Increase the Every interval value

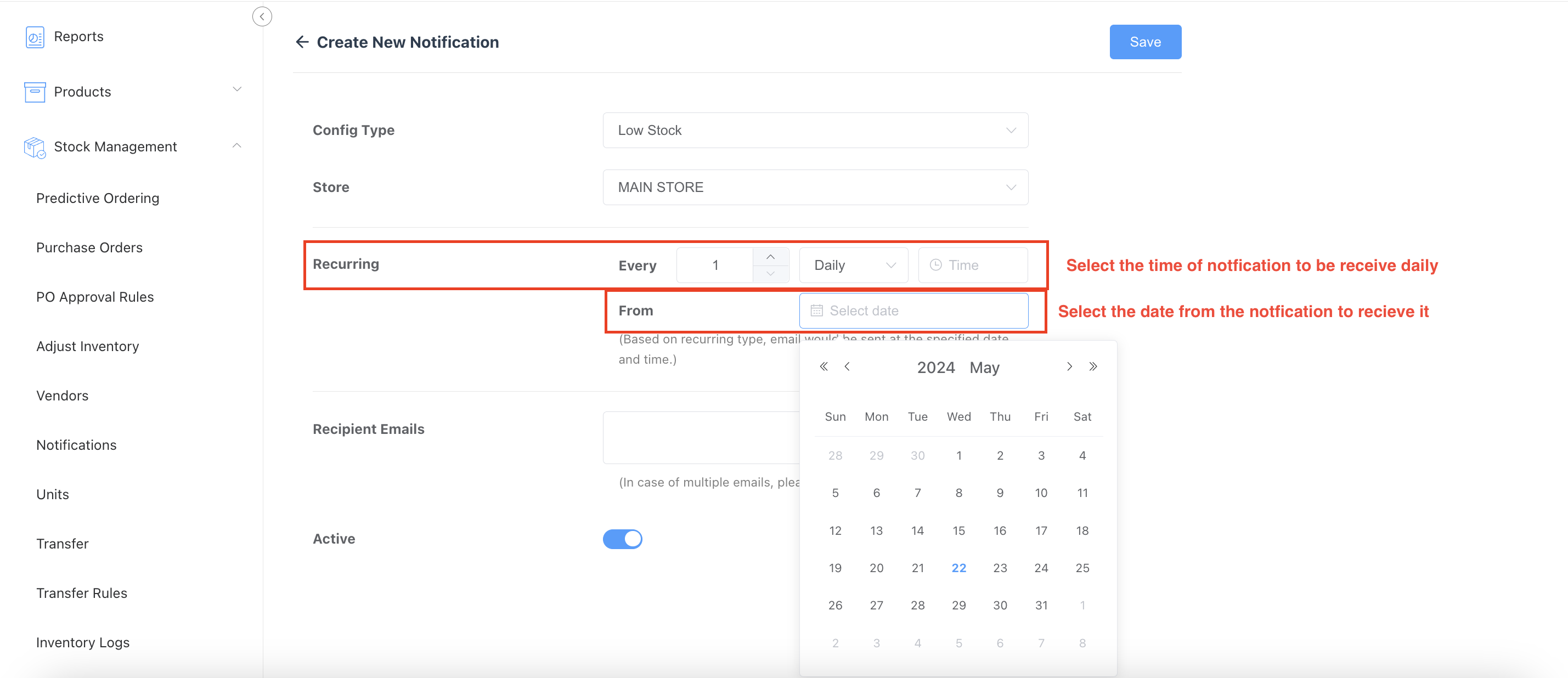(771, 257)
